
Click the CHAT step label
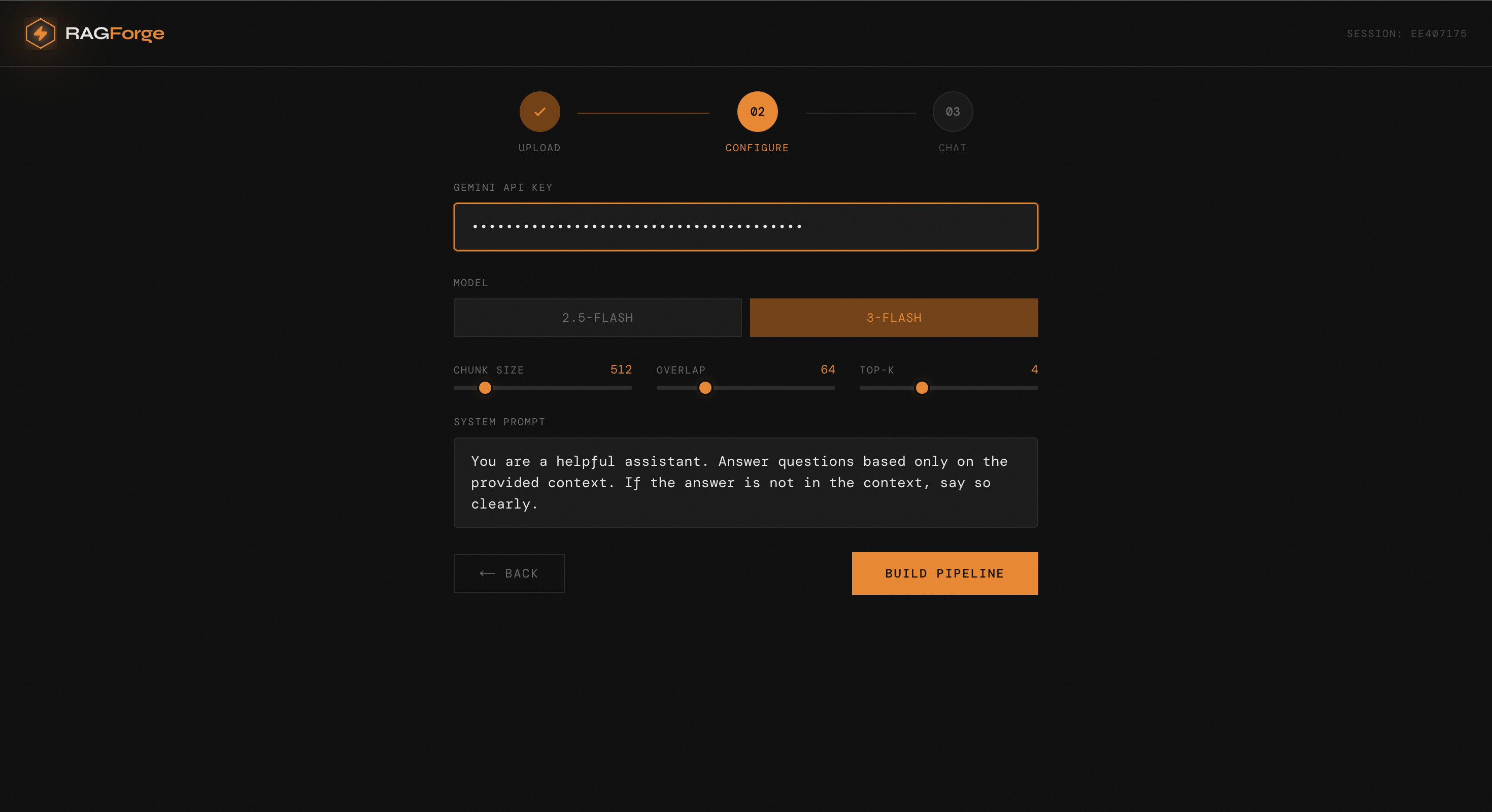952,148
